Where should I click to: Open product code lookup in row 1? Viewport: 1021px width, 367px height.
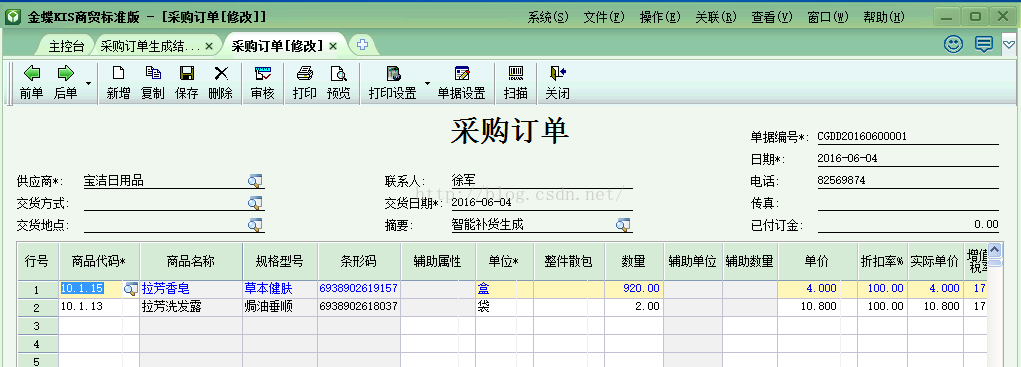(x=131, y=288)
